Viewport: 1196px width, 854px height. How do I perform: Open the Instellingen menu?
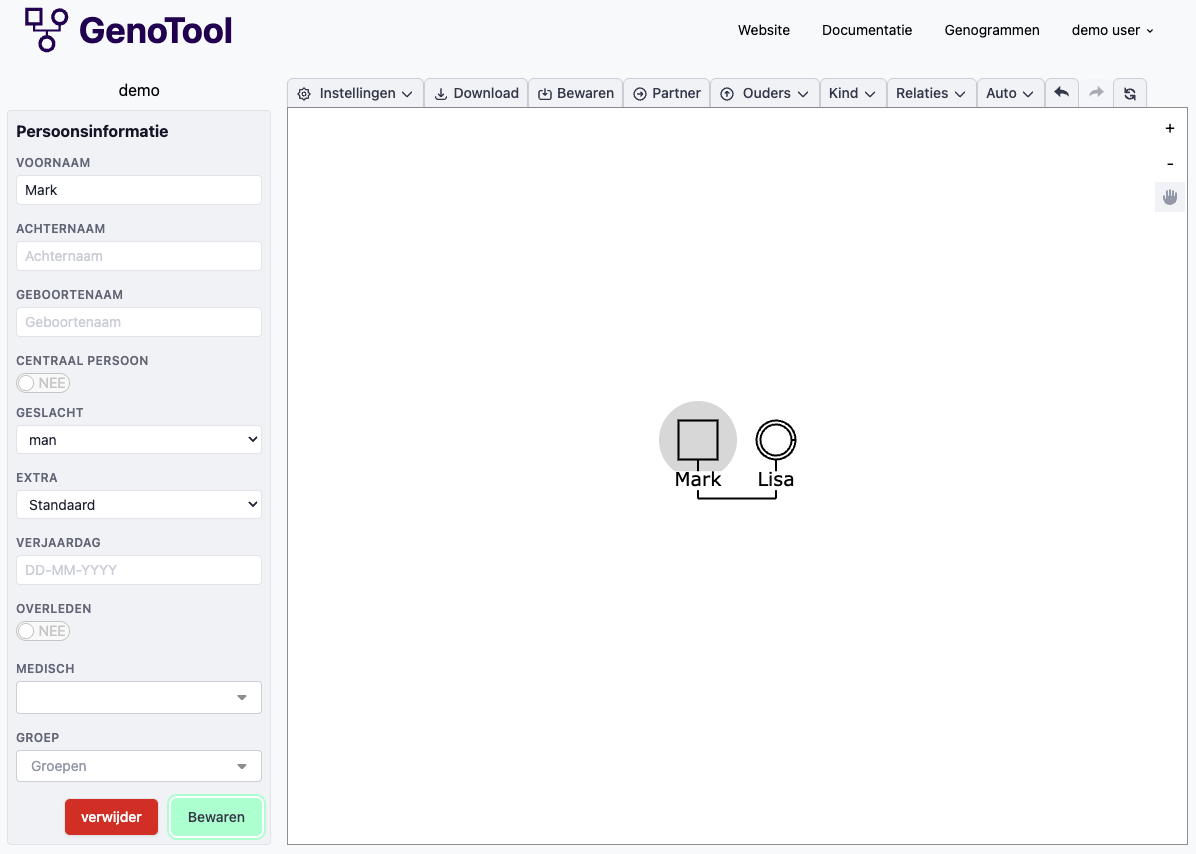(x=356, y=93)
